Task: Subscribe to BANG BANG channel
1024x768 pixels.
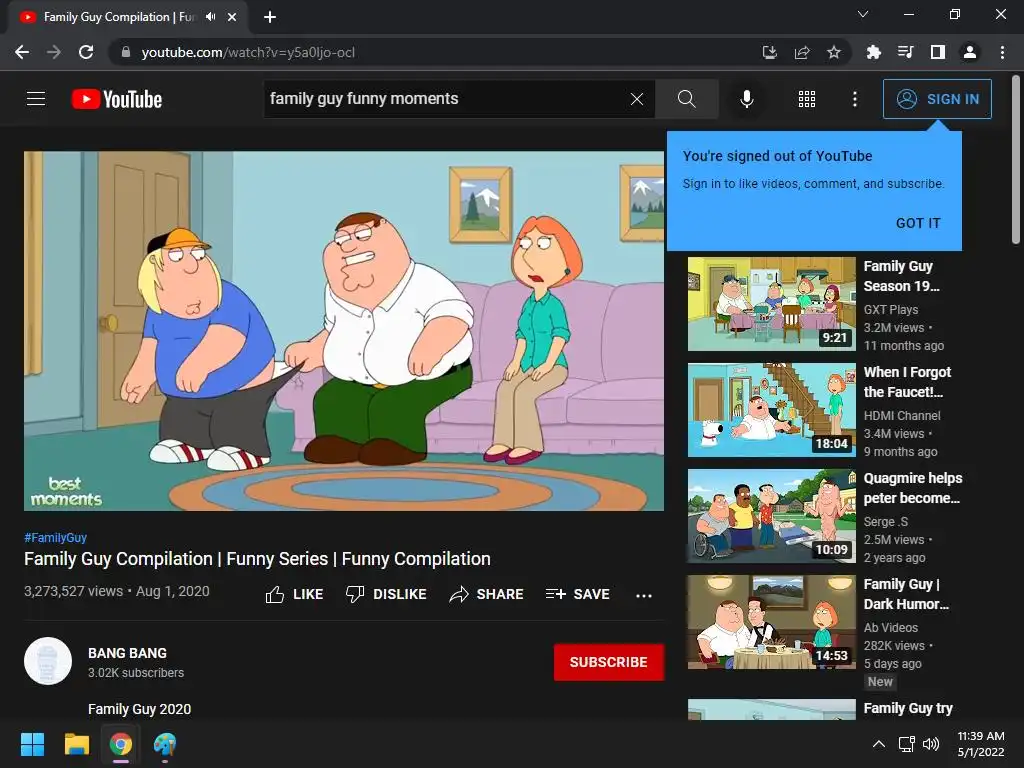Action: [x=609, y=662]
